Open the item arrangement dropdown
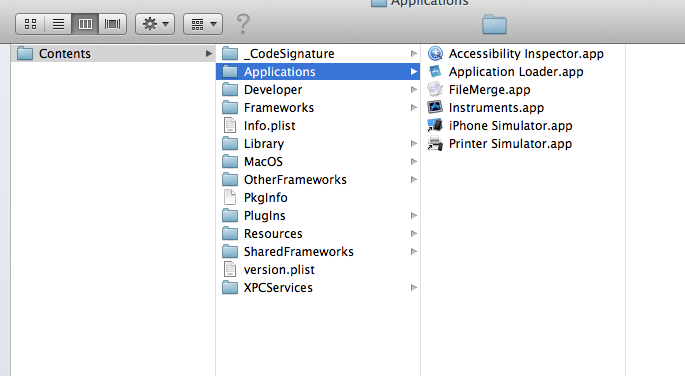This screenshot has height=376, width=685. [203, 24]
